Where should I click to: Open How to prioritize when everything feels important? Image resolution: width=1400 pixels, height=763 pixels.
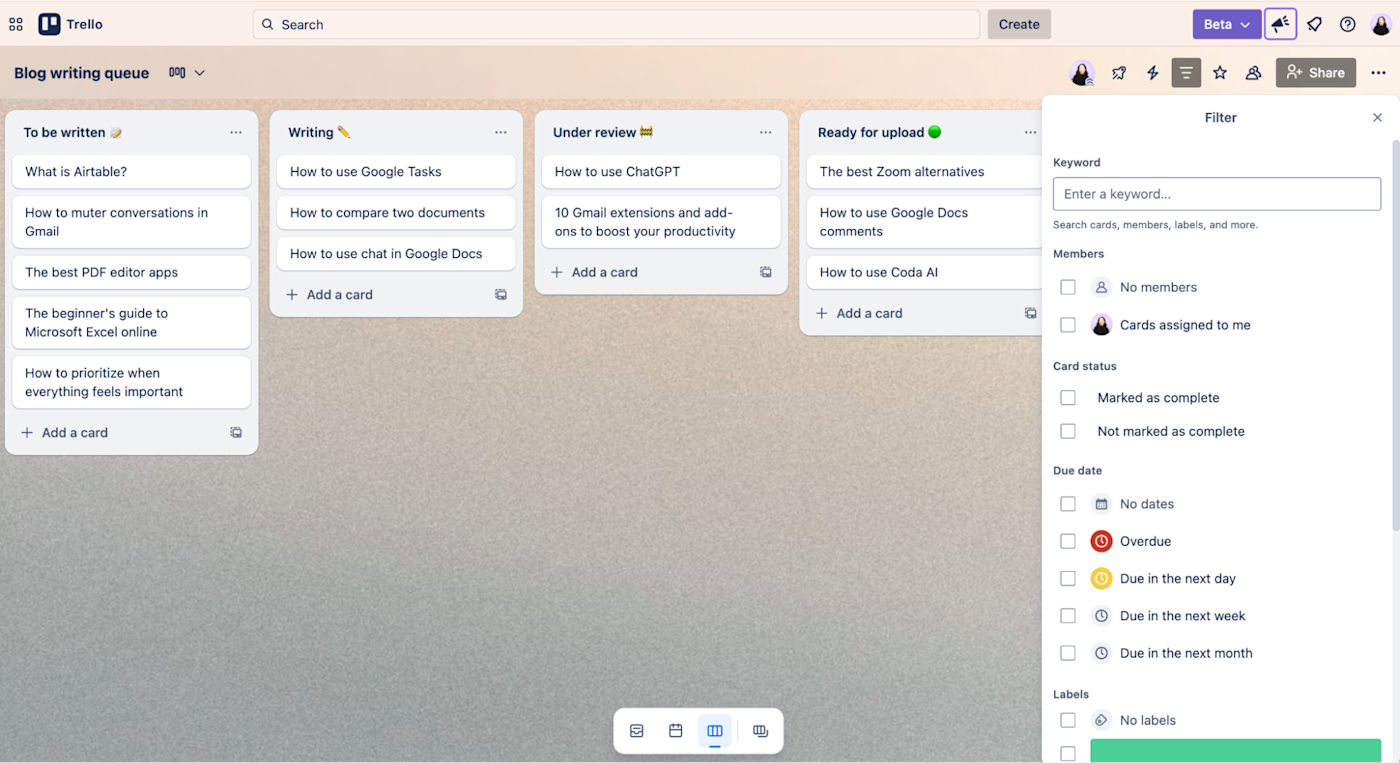click(x=132, y=382)
